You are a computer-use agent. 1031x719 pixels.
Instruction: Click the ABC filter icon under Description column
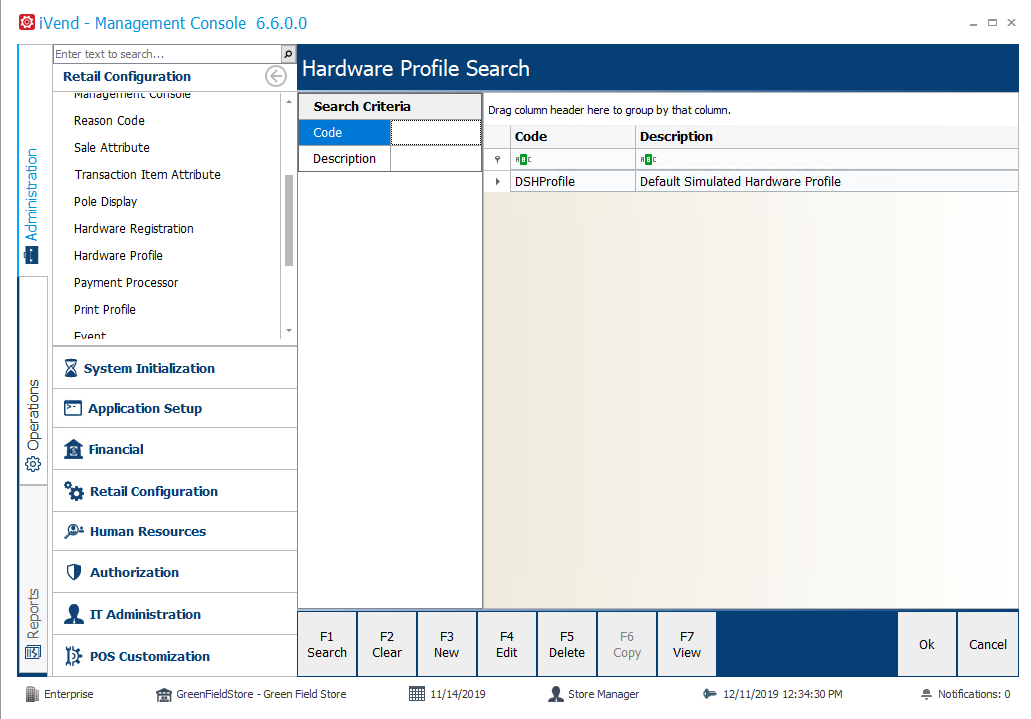(x=648, y=159)
